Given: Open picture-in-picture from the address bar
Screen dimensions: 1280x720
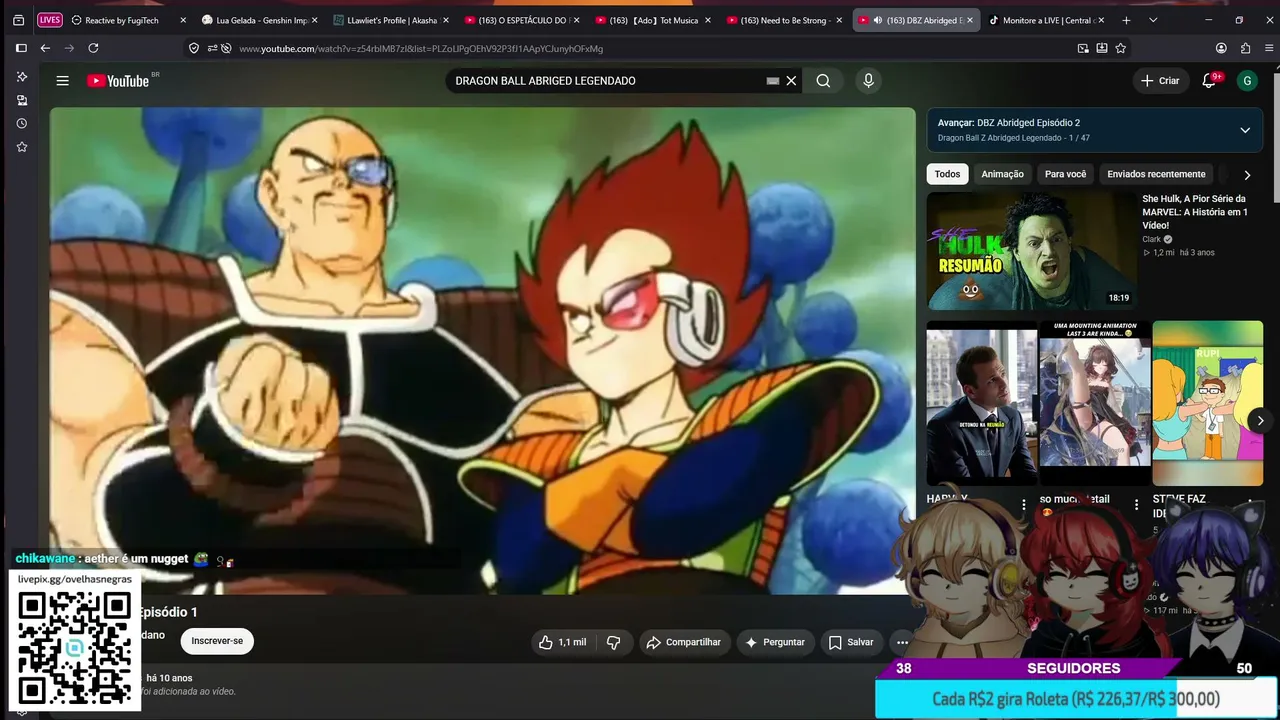Looking at the screenshot, I should [1083, 48].
